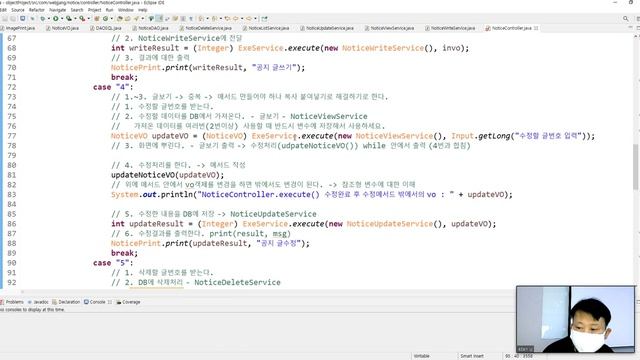Switch to the DAOSQL.java editor tab
Image resolution: width=640 pixels, height=360 pixels.
(106, 28)
